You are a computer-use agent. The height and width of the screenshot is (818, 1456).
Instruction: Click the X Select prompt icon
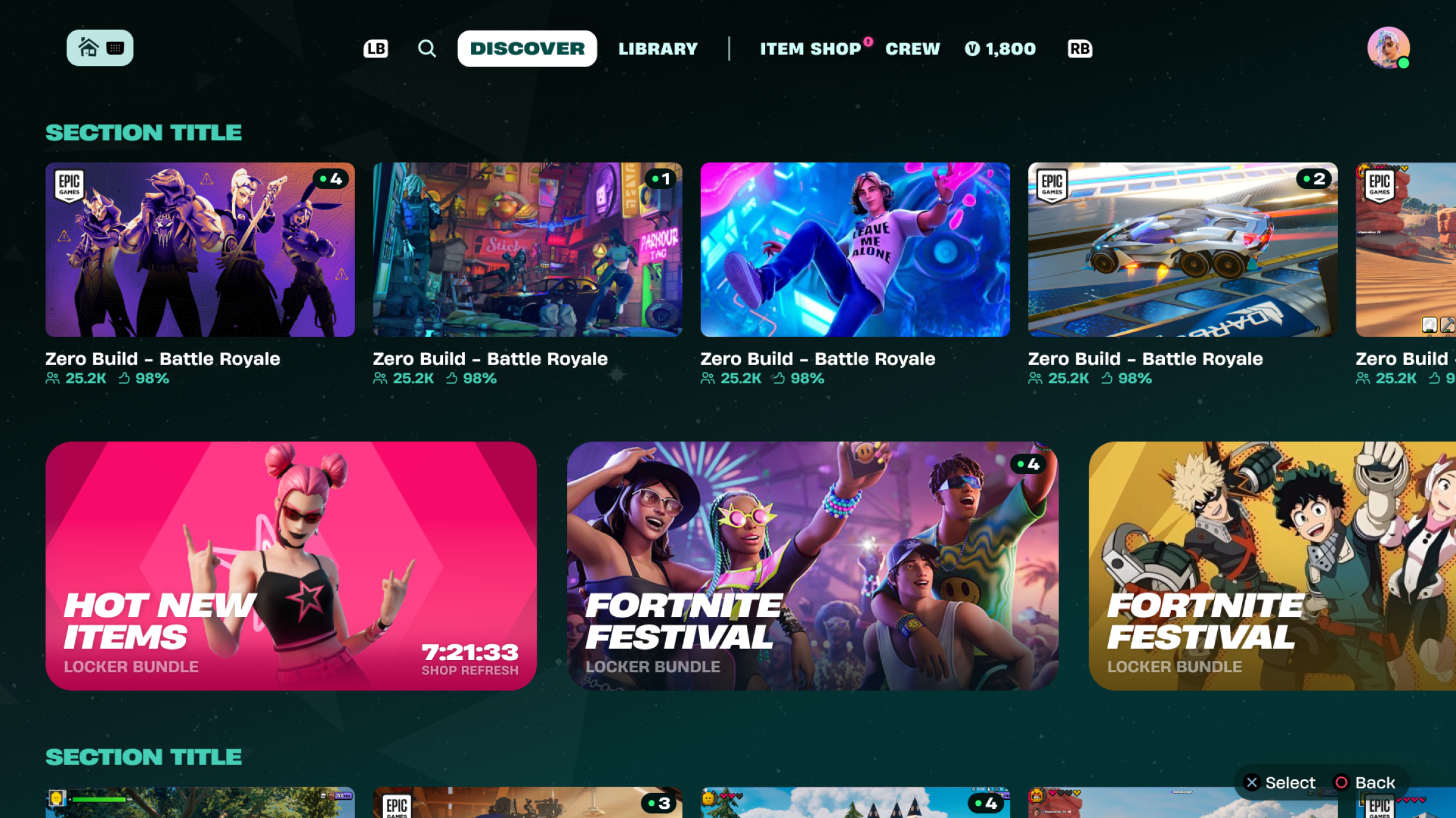(x=1251, y=783)
